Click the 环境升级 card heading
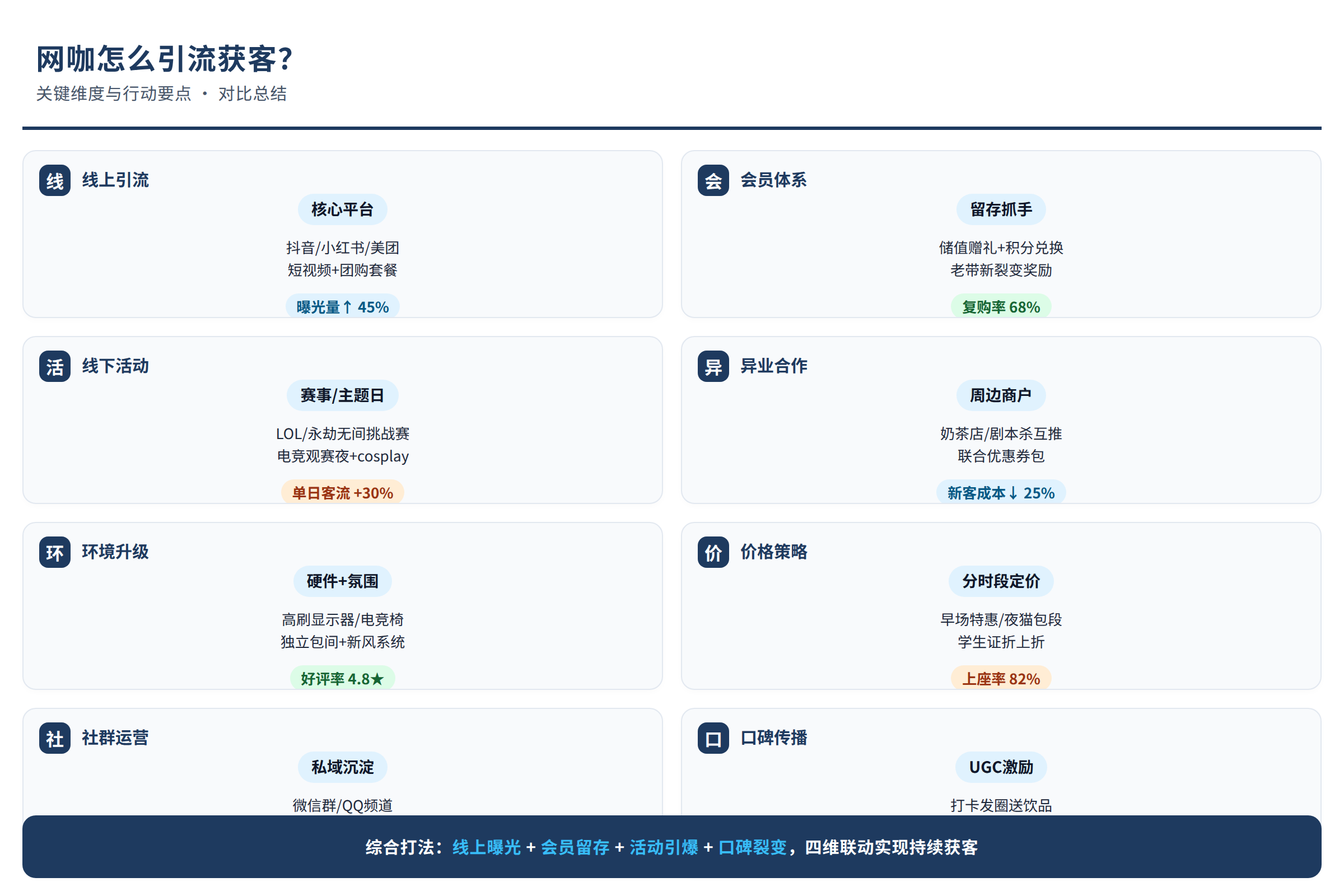Image resolution: width=1344 pixels, height=896 pixels. click(x=115, y=552)
